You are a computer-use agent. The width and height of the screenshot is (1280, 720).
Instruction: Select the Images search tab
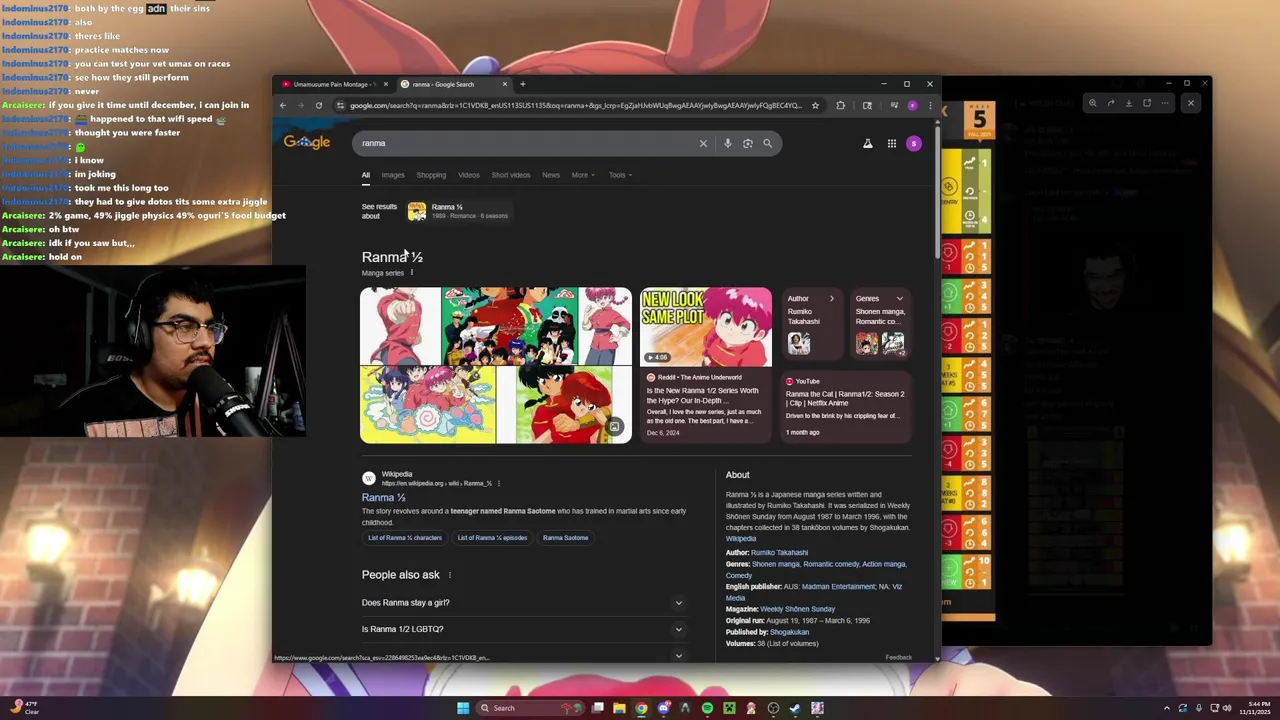pos(393,175)
